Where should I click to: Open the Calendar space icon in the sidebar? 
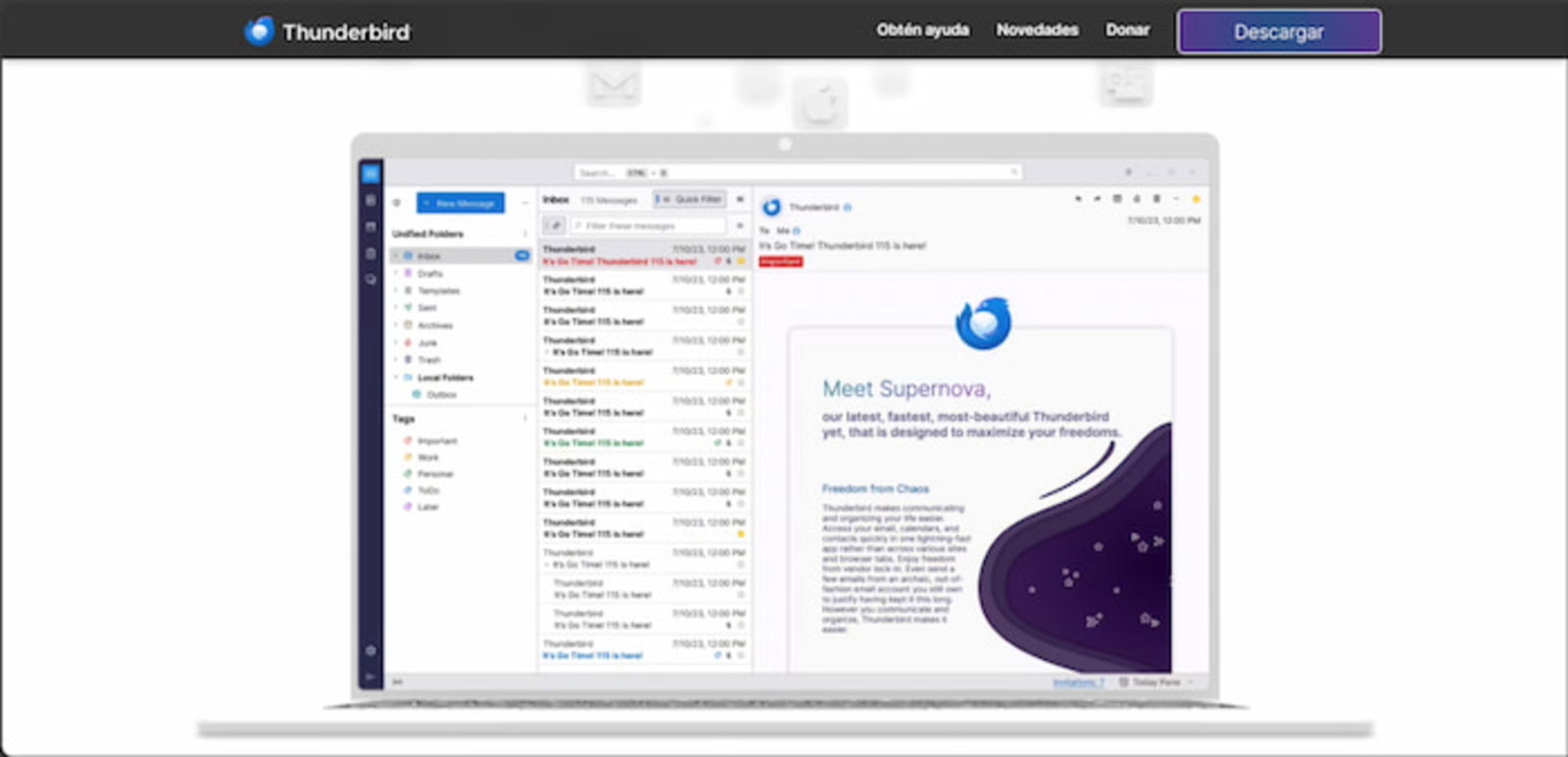click(370, 227)
